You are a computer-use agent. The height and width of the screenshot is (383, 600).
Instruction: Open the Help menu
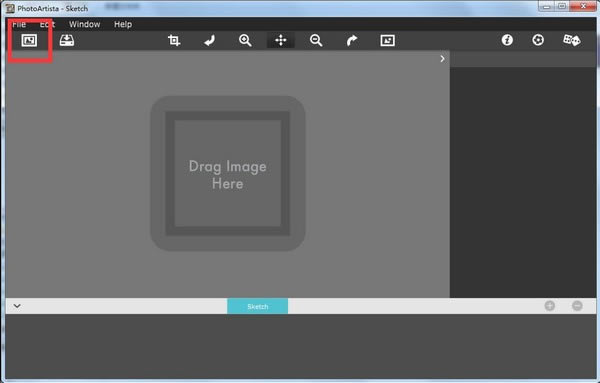point(123,24)
